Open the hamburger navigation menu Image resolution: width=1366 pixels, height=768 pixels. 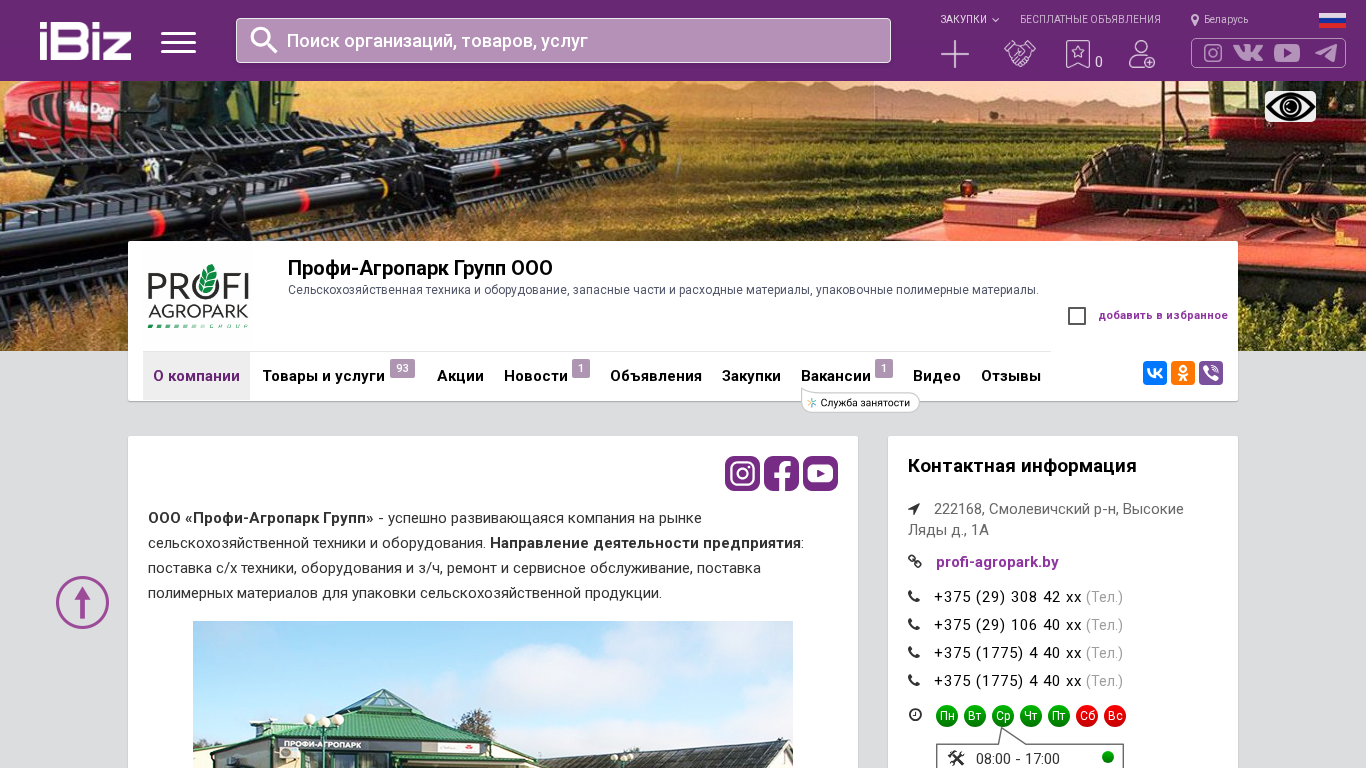point(178,42)
